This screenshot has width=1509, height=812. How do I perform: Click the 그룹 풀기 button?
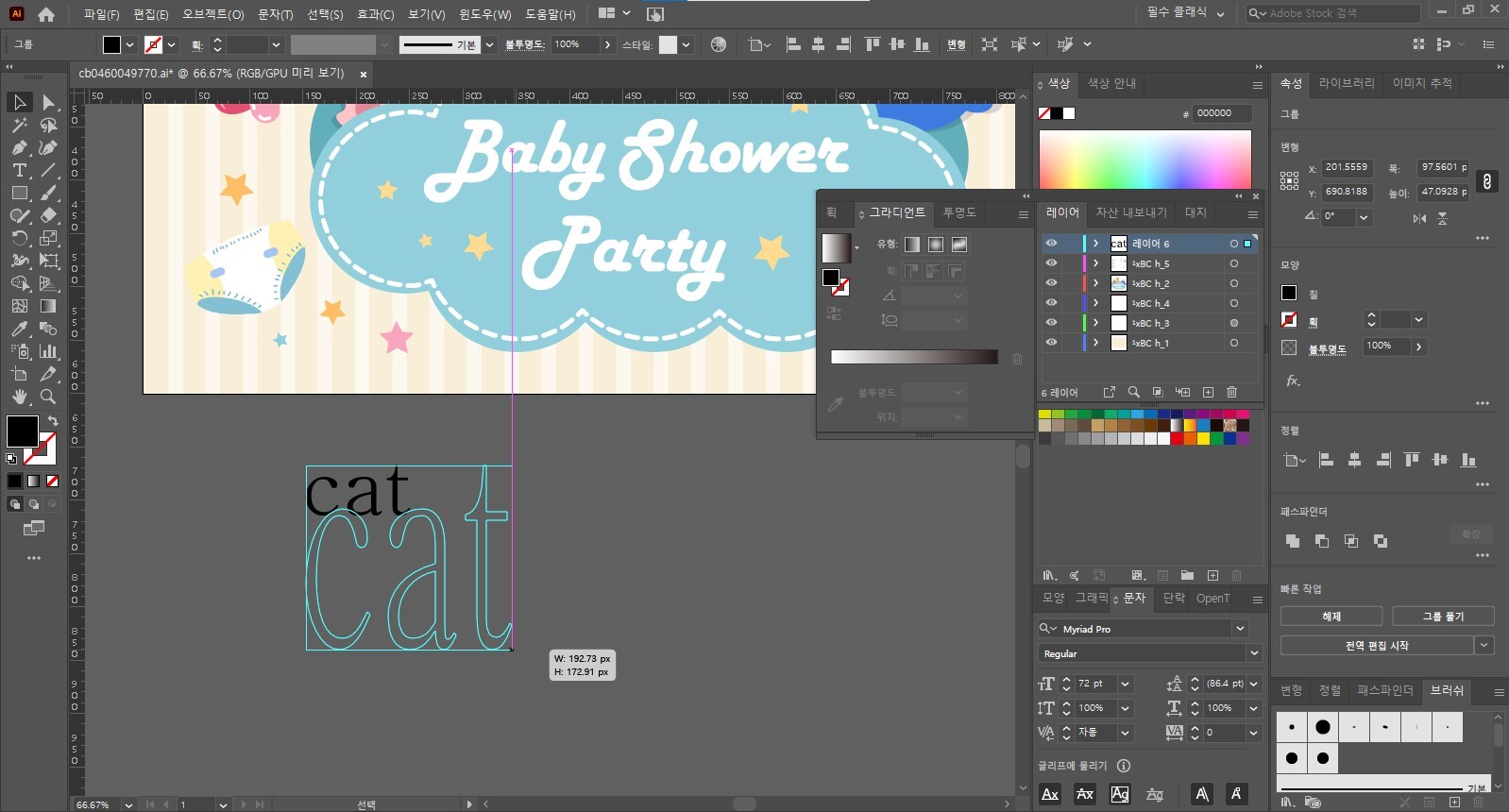coord(1442,617)
